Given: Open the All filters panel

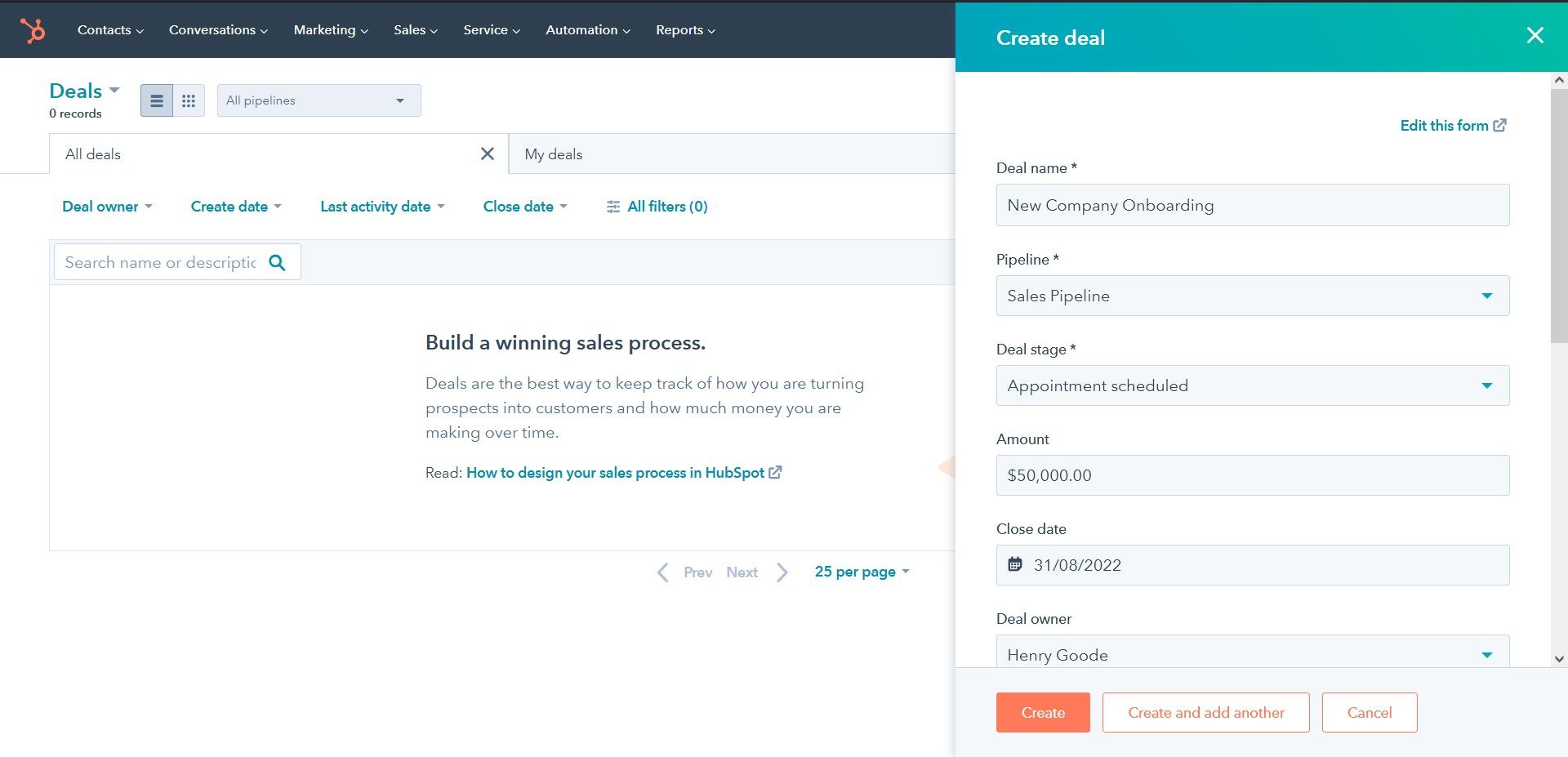Looking at the screenshot, I should [x=657, y=207].
